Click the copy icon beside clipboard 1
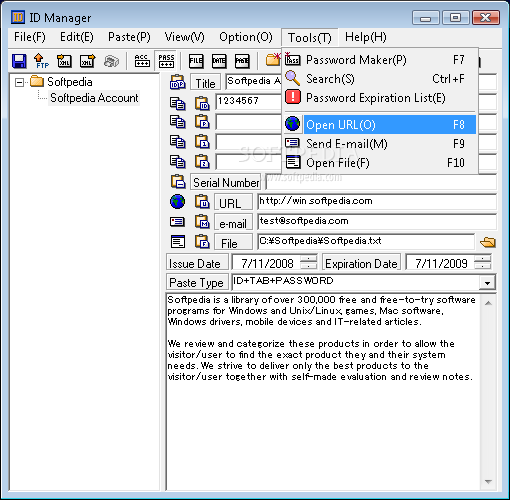 click(177, 141)
